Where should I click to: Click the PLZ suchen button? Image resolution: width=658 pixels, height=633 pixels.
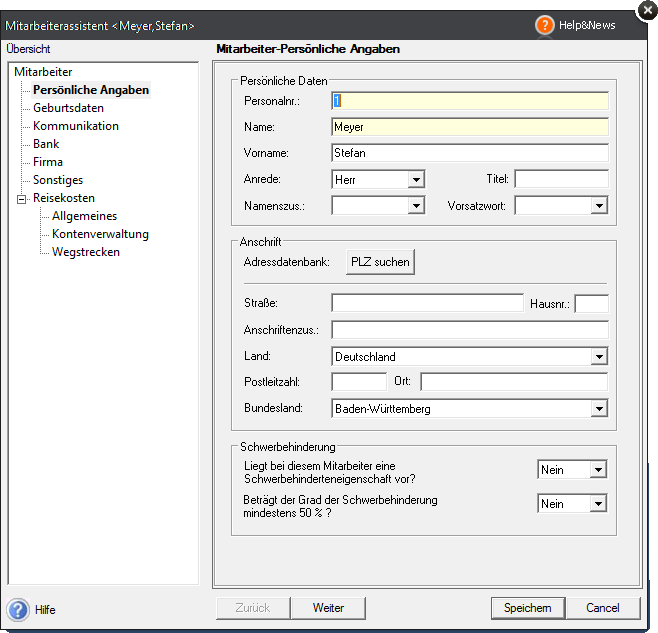pyautogui.click(x=380, y=262)
